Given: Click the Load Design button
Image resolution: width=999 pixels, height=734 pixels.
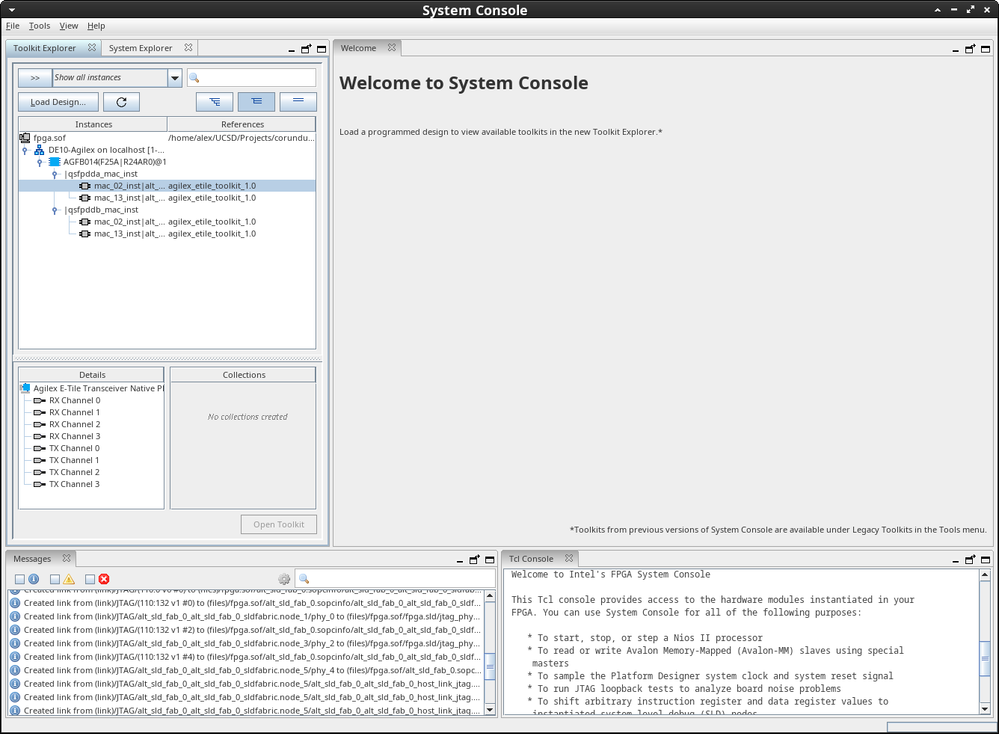Looking at the screenshot, I should [58, 102].
